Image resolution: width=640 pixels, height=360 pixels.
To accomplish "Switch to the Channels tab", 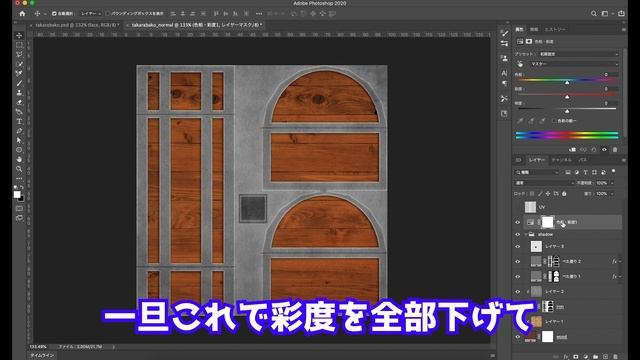I will point(562,160).
